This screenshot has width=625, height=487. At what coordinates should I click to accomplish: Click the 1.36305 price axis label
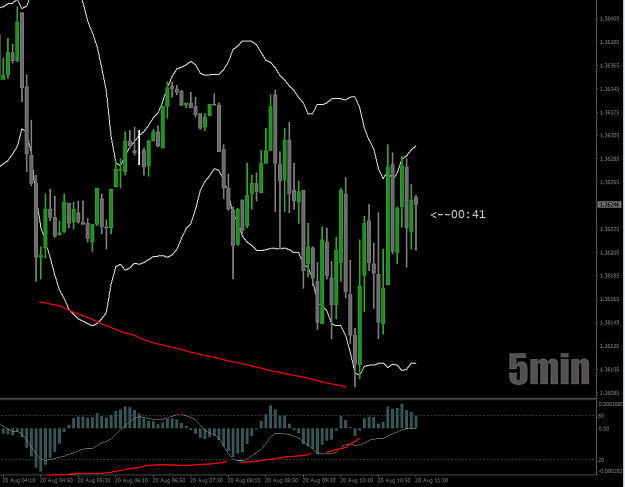click(610, 135)
